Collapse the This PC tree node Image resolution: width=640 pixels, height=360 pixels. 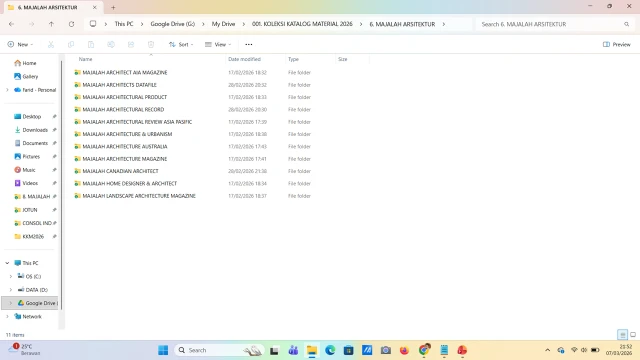[7, 263]
